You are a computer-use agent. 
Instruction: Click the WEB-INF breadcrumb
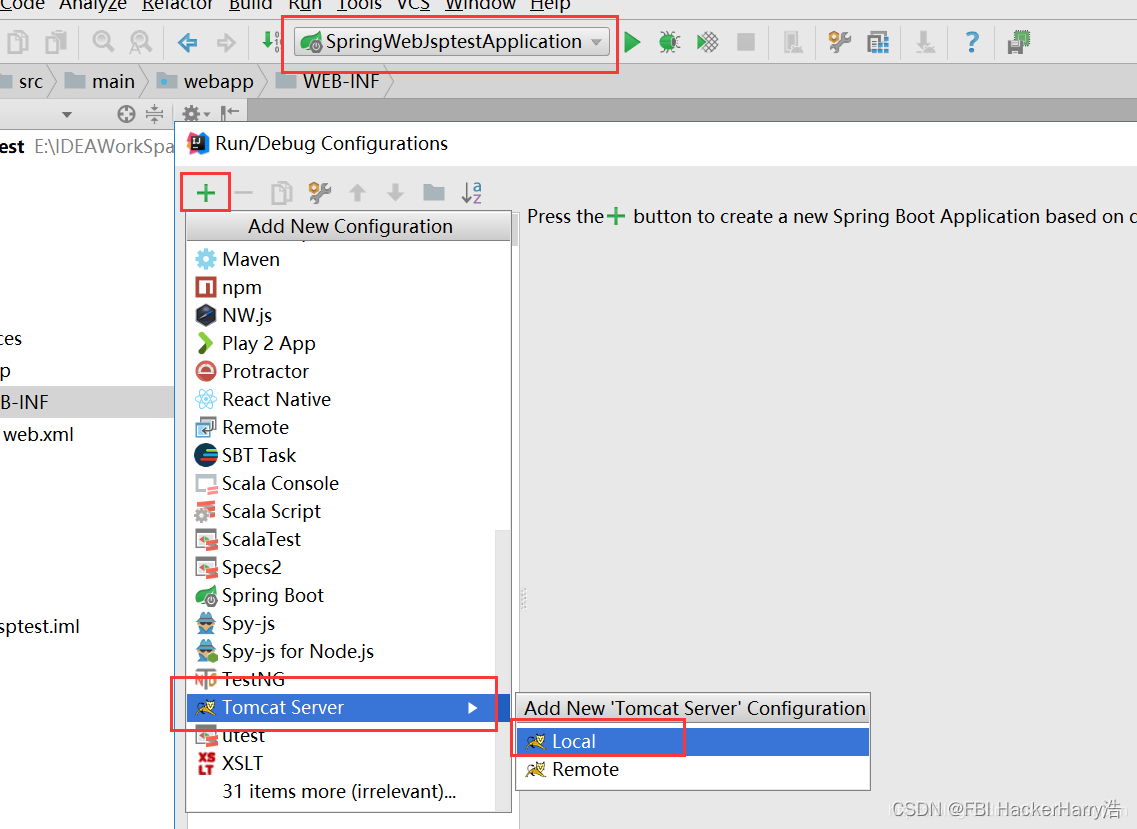pos(328,81)
